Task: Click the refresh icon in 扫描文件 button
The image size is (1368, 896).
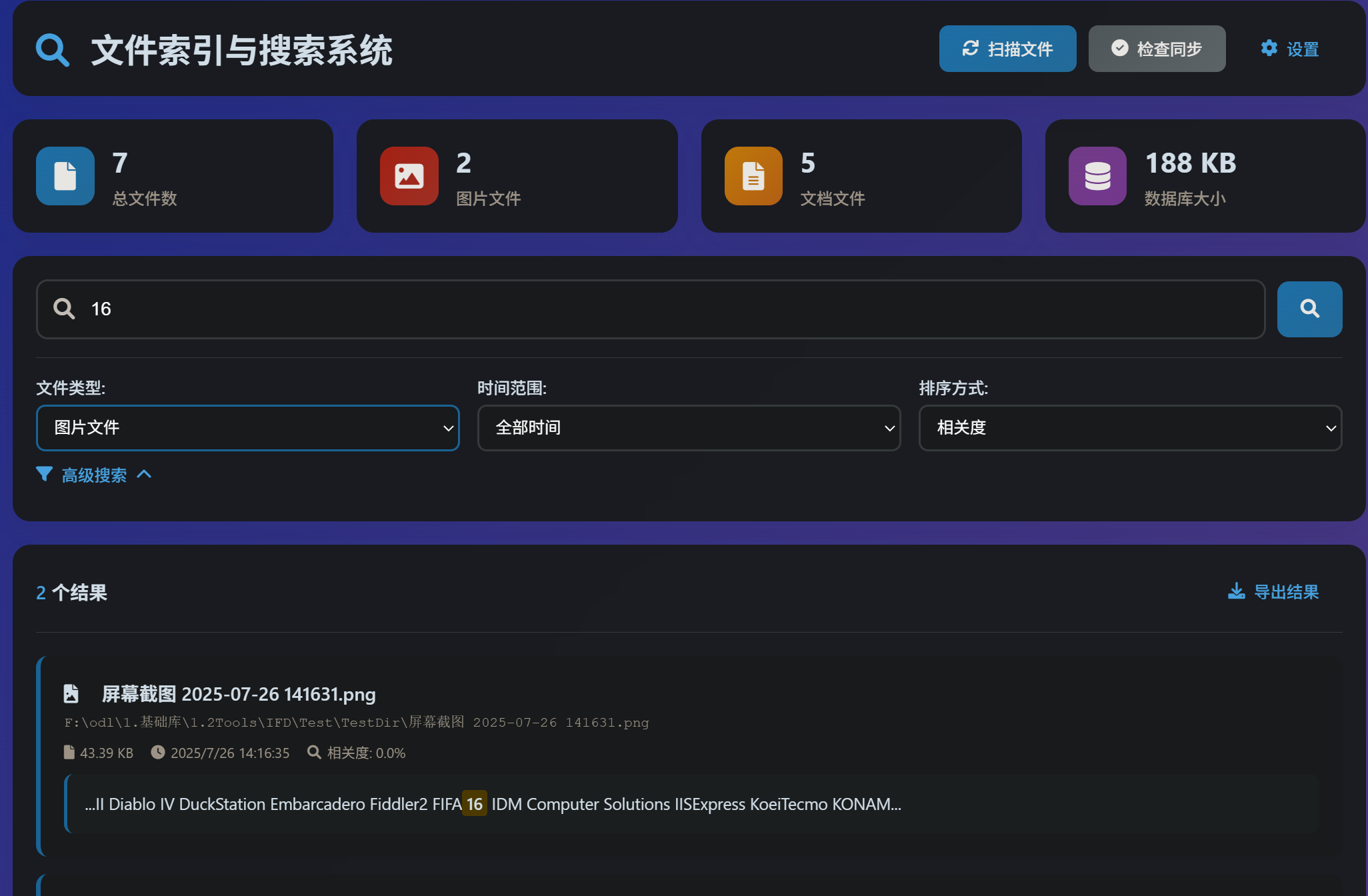Action: pyautogui.click(x=971, y=48)
